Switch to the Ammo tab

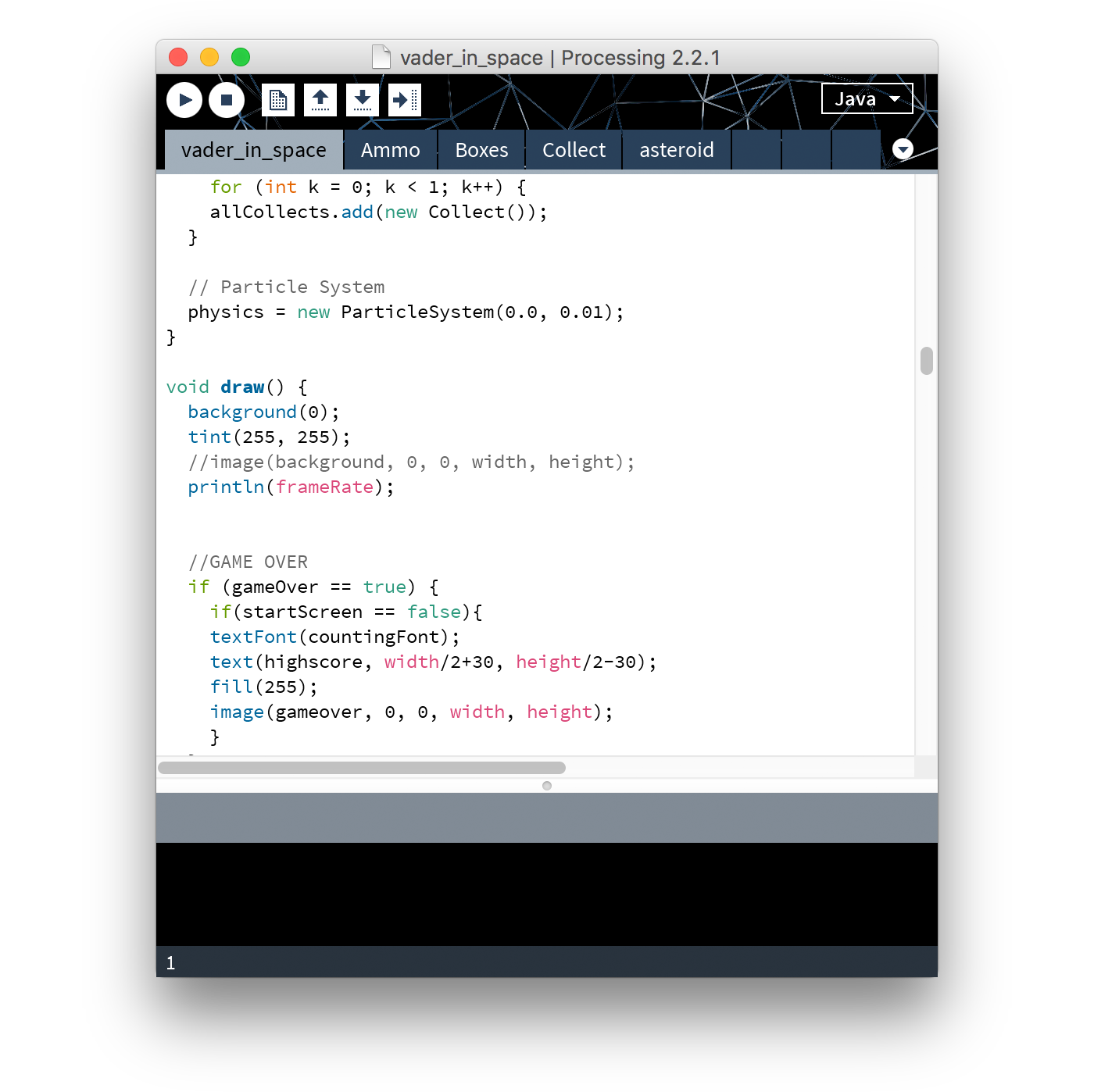391,150
